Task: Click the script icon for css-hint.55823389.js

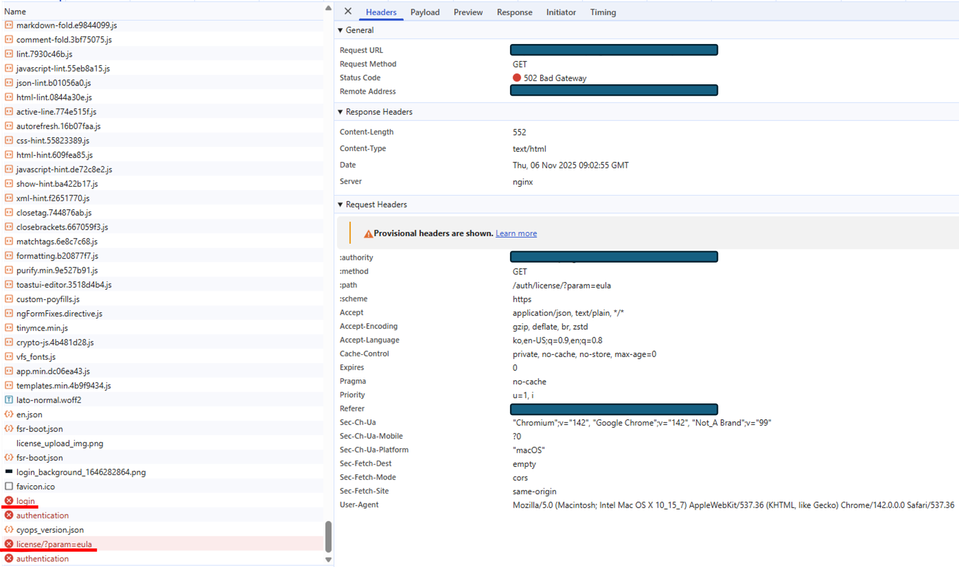Action: click(9, 140)
